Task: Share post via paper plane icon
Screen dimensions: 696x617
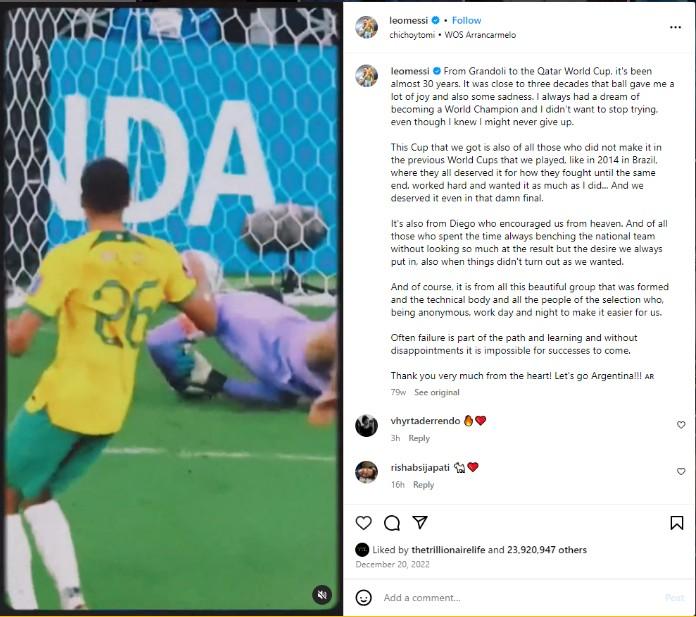Action: click(x=420, y=522)
